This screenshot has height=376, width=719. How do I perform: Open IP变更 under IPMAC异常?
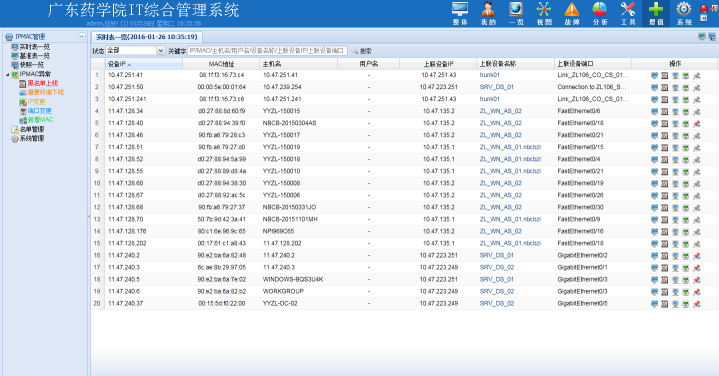pos(36,102)
